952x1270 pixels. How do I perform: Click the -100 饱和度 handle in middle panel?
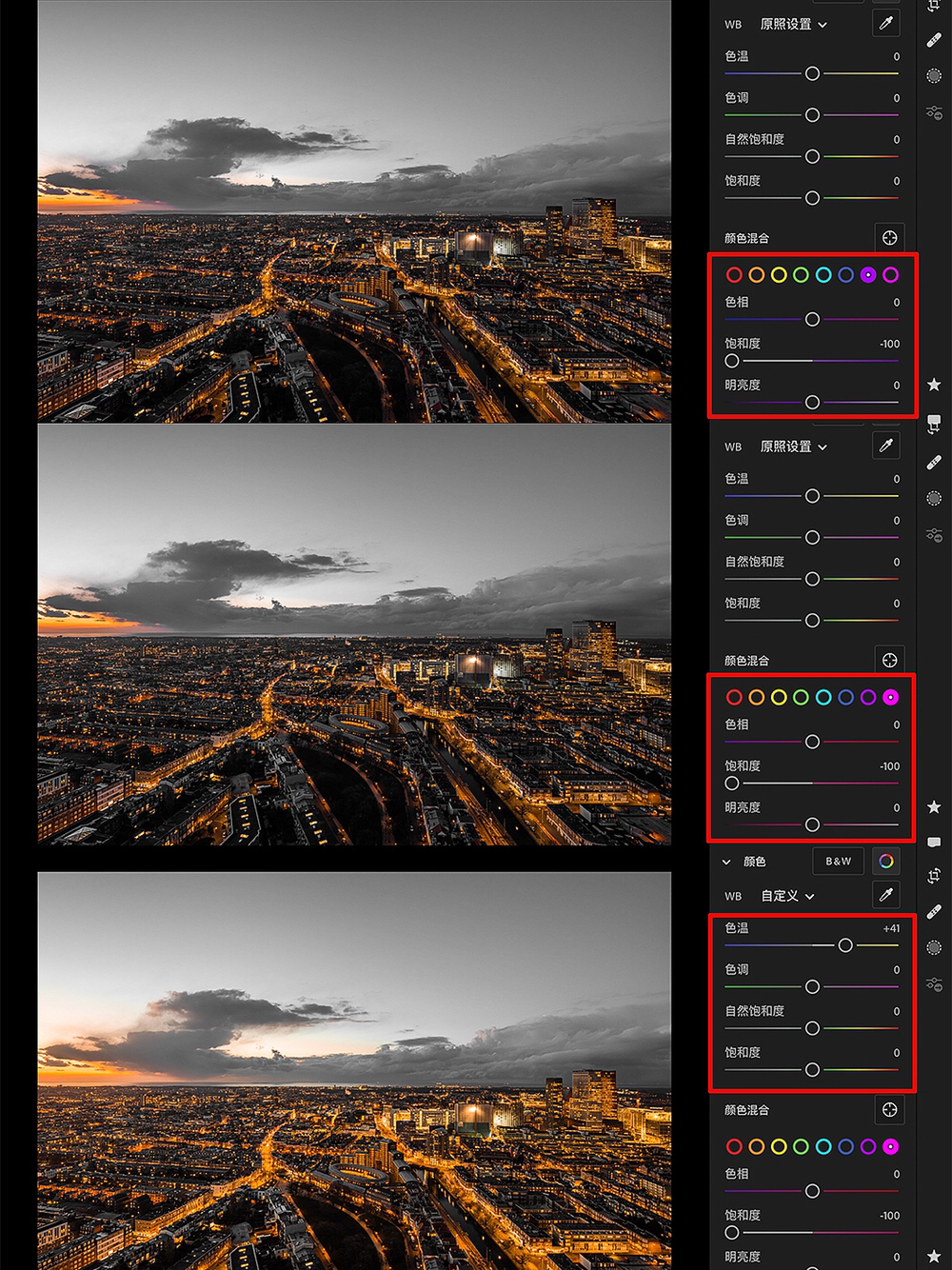(x=732, y=784)
